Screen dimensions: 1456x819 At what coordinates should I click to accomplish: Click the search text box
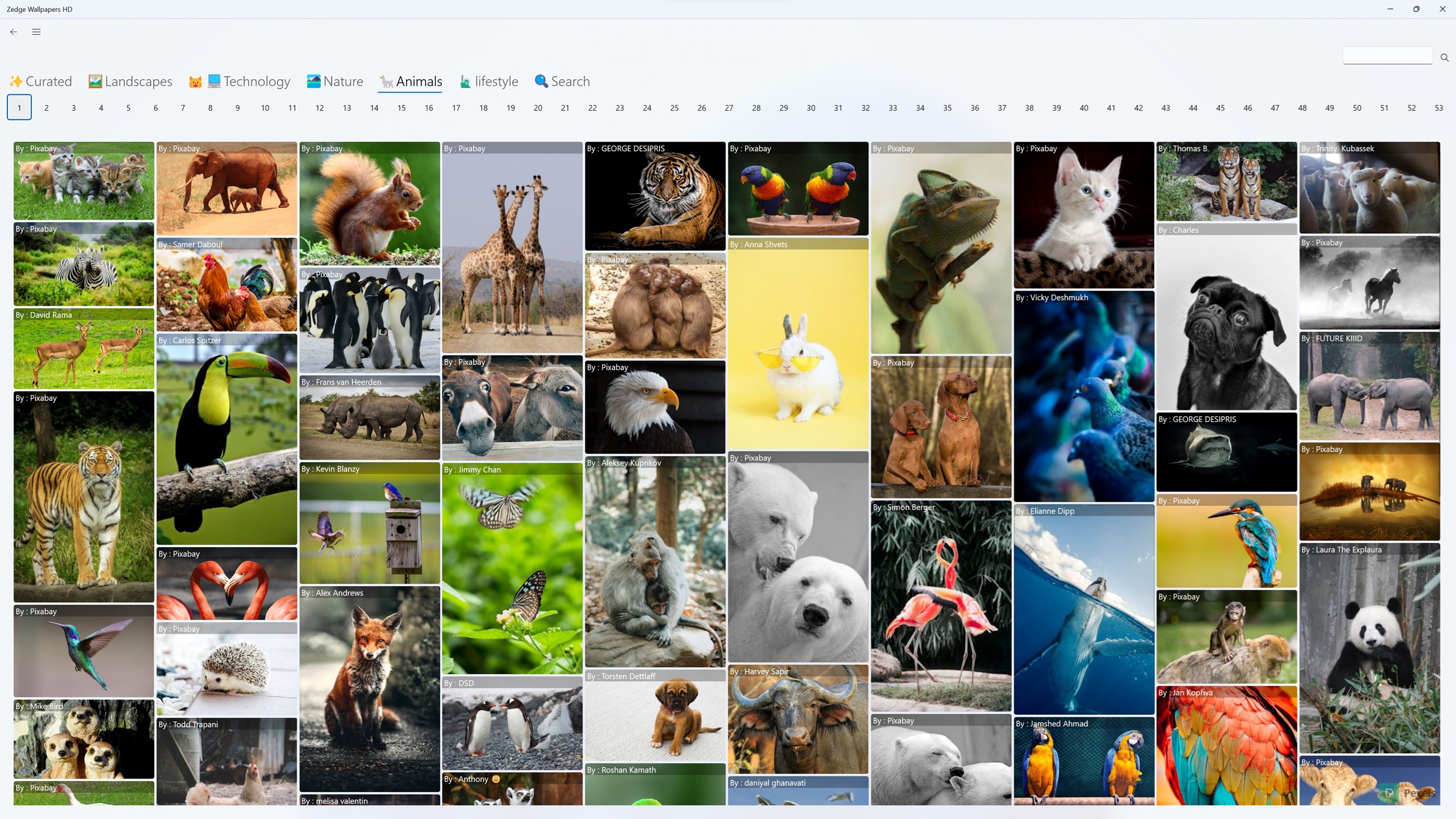1387,56
